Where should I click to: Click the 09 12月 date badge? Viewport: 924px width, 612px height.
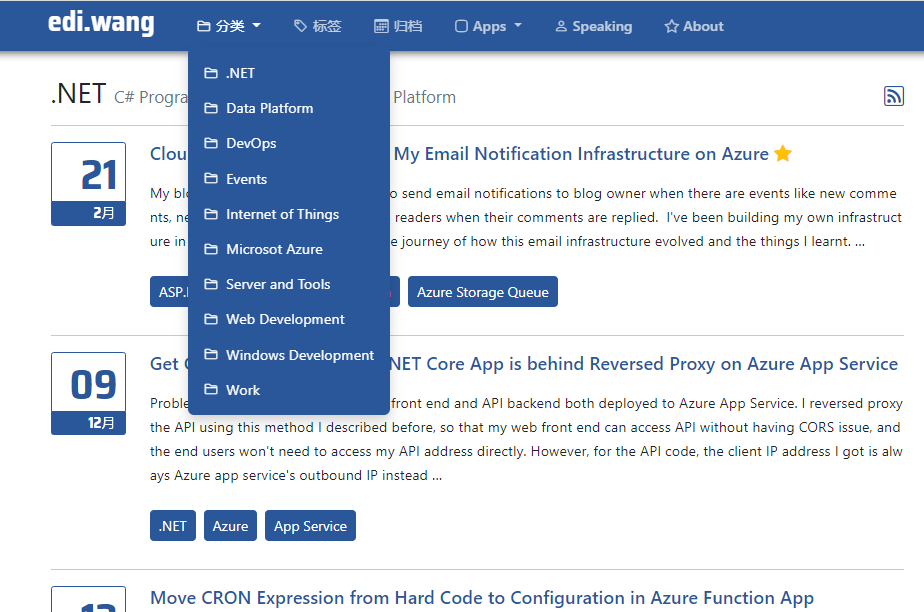click(88, 393)
